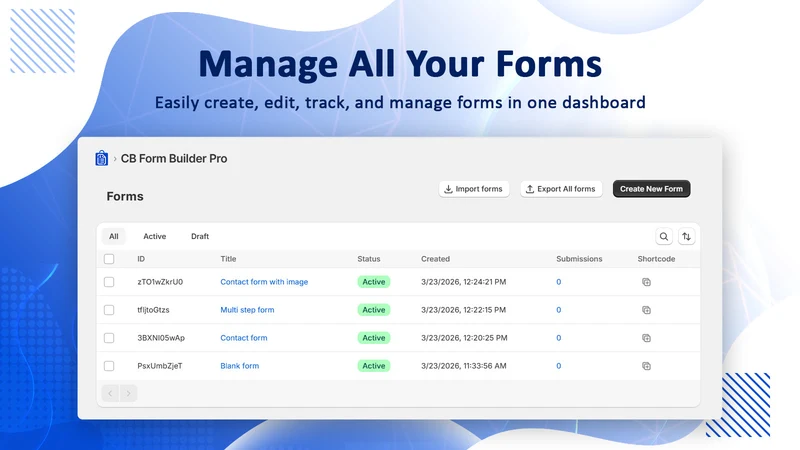Click the Export All forms button

pos(561,189)
